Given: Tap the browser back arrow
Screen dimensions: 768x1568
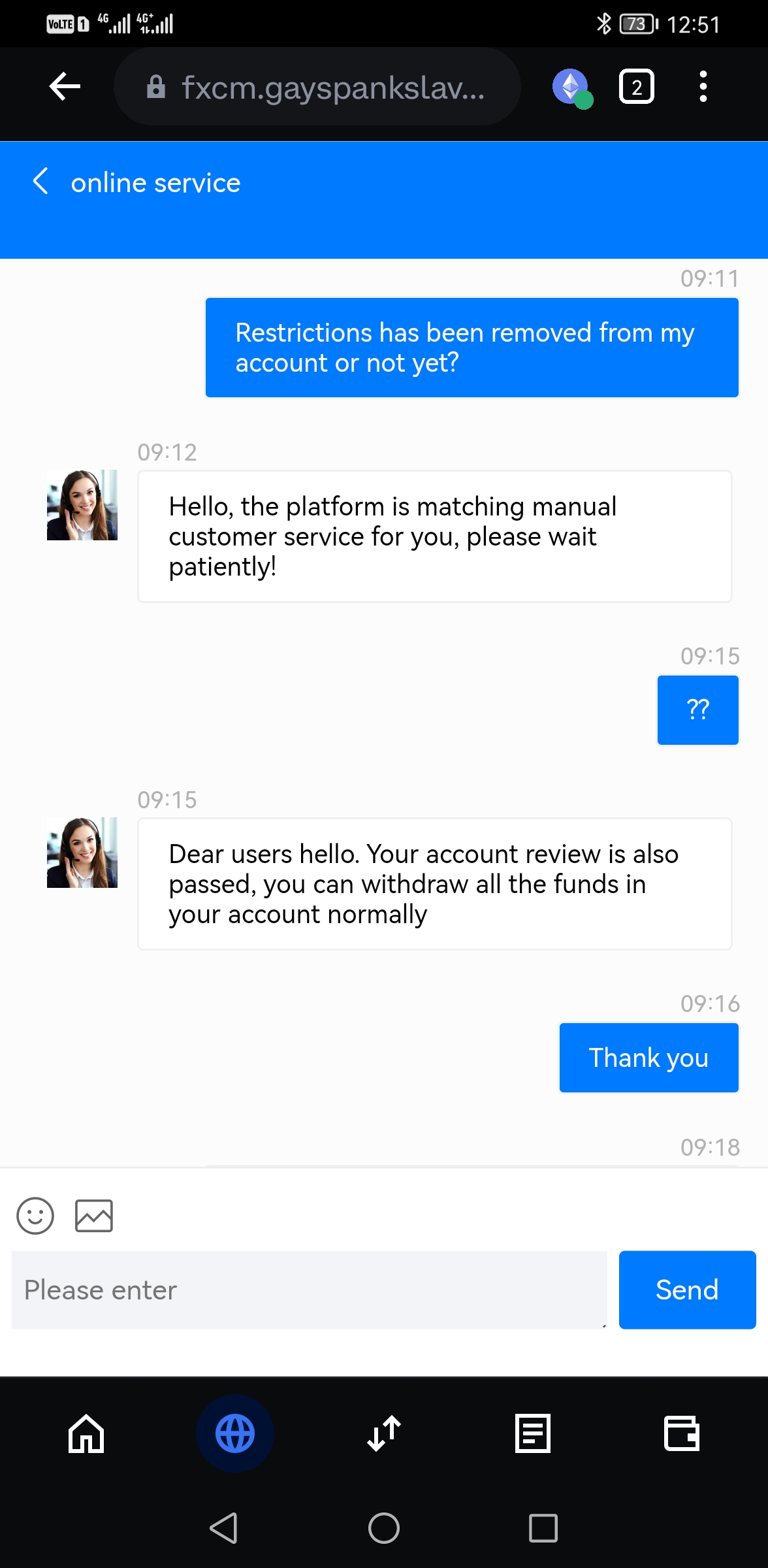Looking at the screenshot, I should [x=65, y=87].
